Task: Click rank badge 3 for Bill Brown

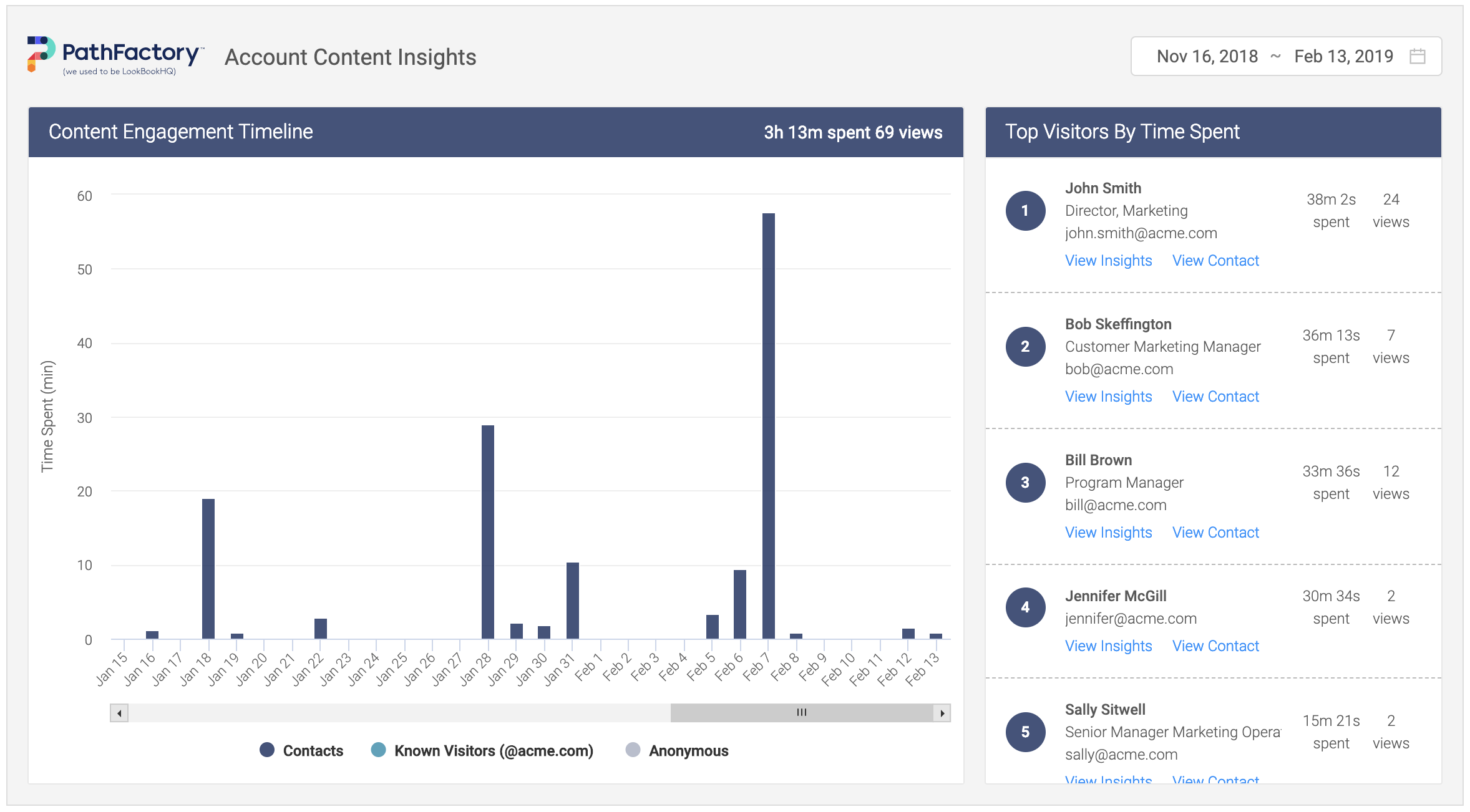Action: coord(1025,483)
